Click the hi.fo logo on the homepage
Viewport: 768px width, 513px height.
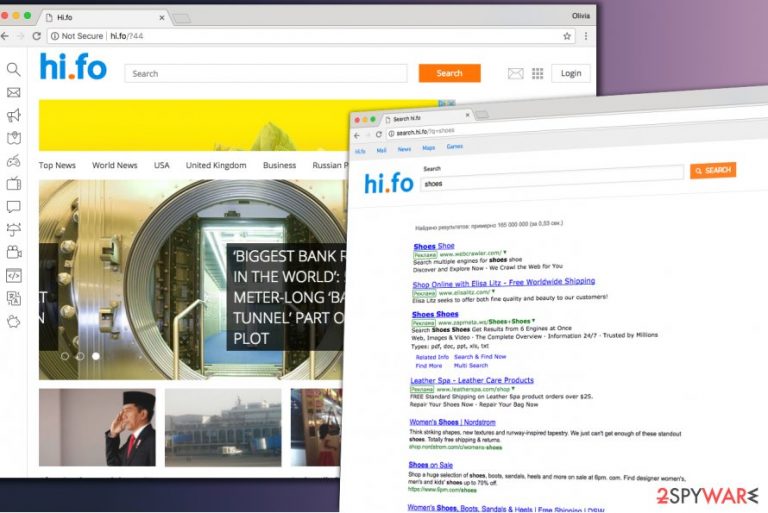point(73,67)
